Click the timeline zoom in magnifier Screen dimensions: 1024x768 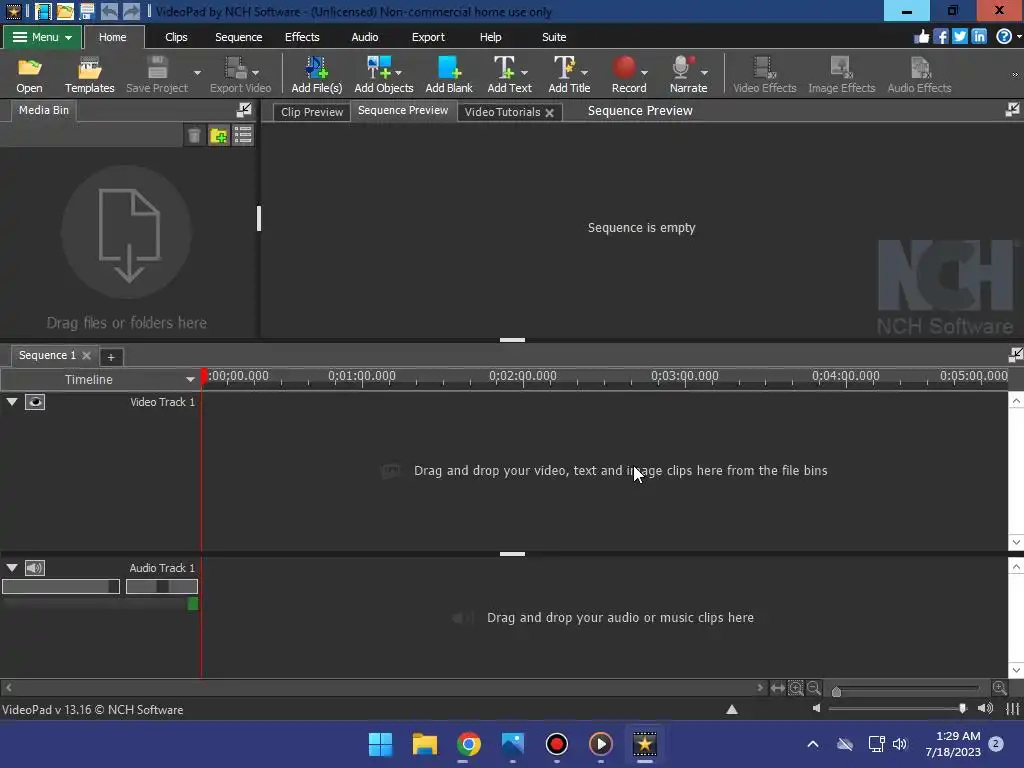[x=999, y=688]
